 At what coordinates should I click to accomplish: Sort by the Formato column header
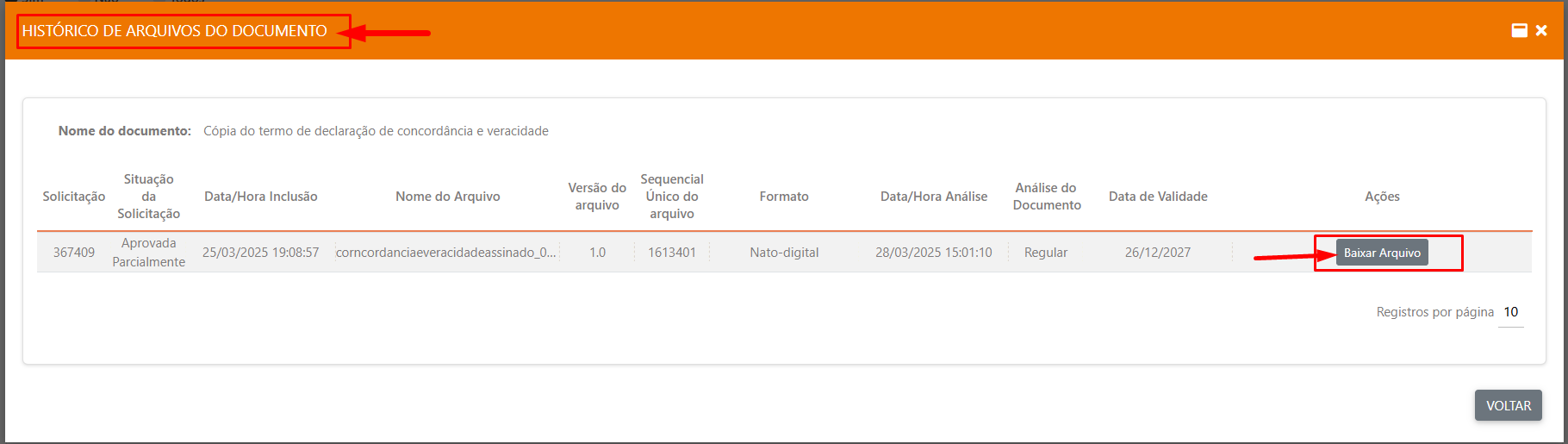tap(784, 197)
